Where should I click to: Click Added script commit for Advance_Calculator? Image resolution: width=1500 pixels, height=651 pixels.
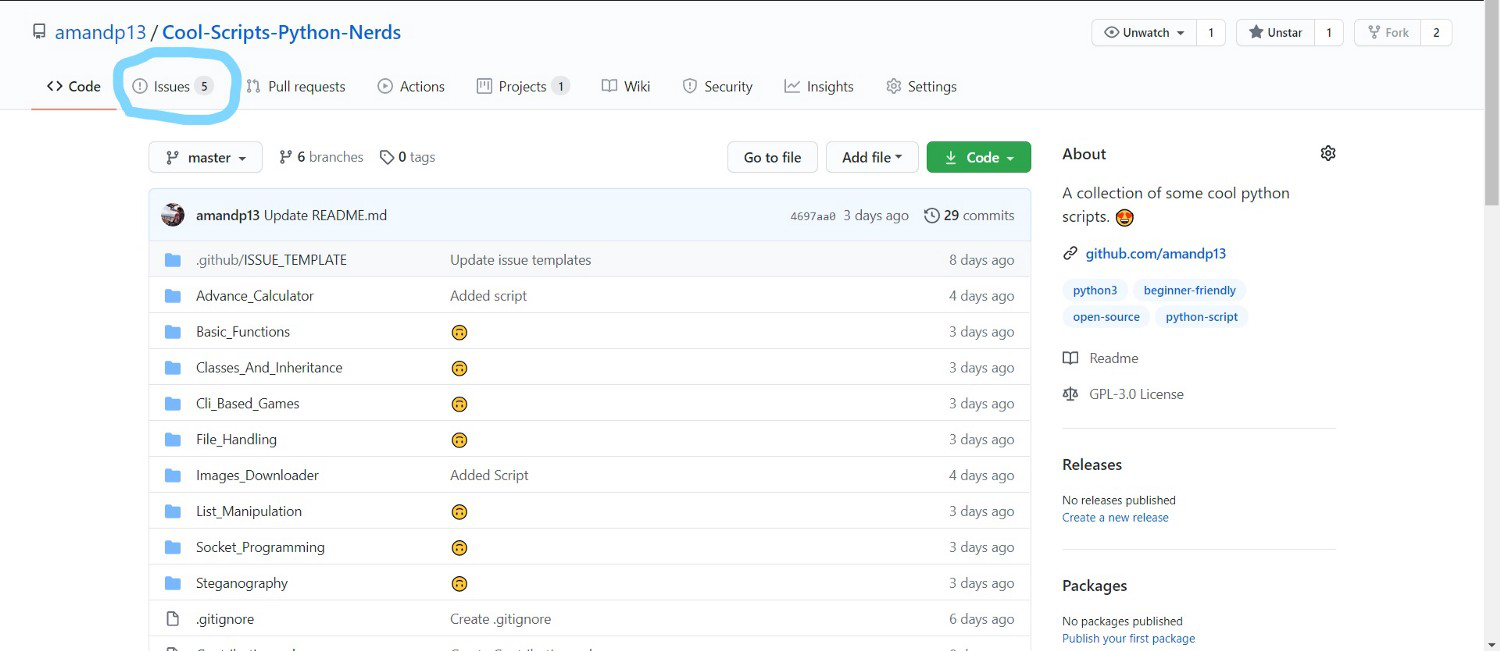(x=488, y=295)
